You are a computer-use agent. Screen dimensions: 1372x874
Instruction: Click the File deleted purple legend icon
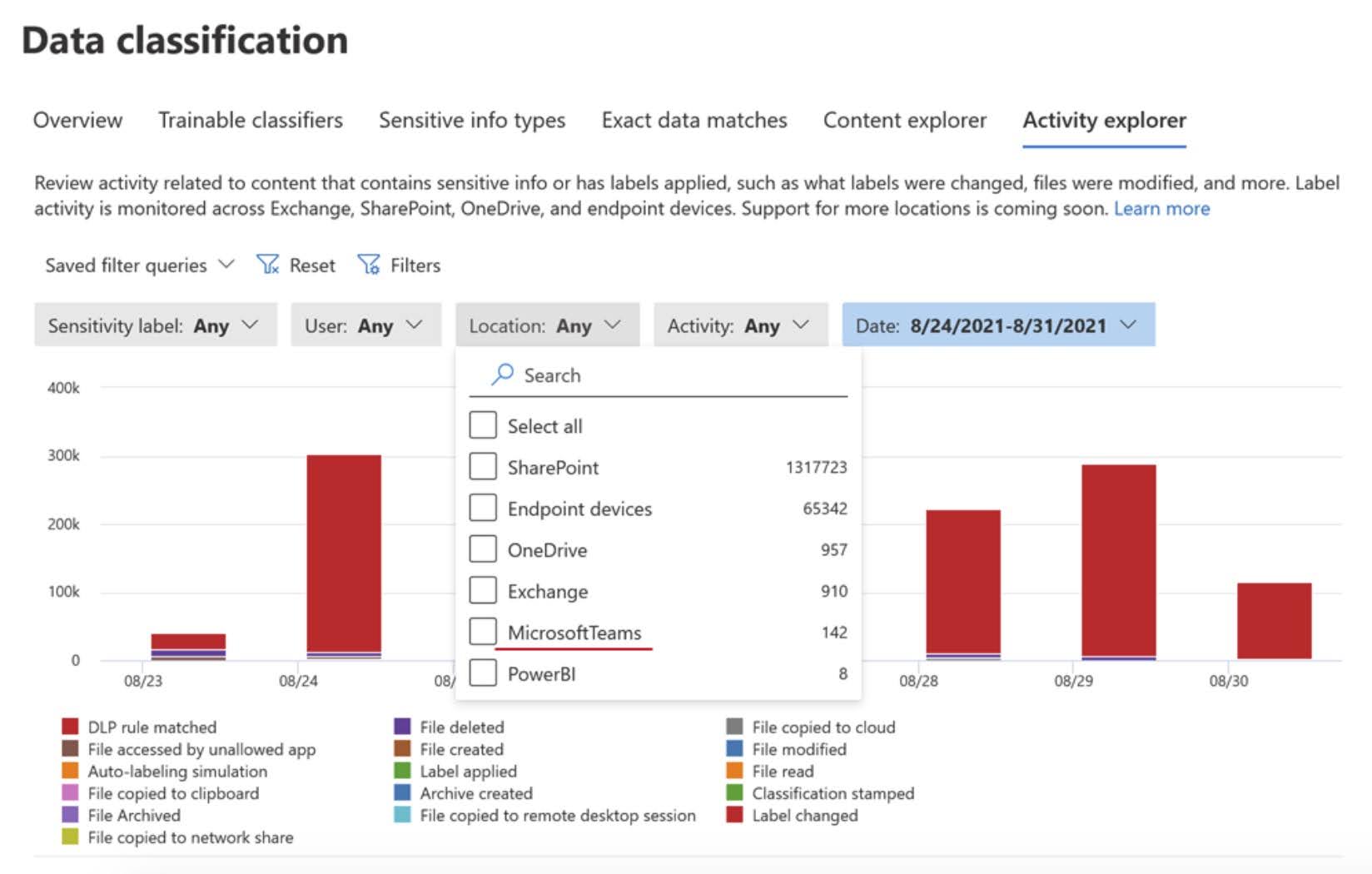point(402,727)
